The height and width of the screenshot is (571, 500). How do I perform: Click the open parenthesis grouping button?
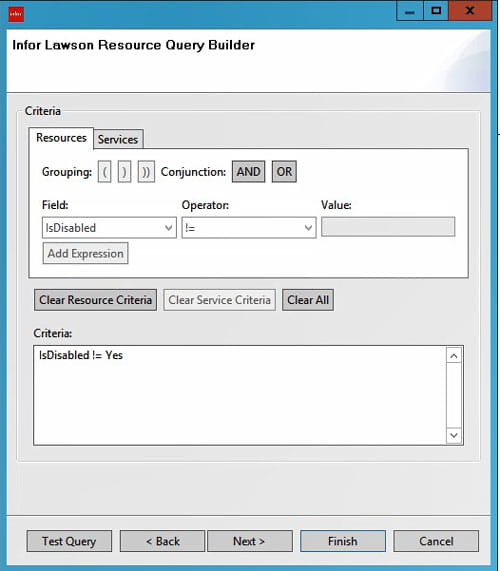(105, 172)
